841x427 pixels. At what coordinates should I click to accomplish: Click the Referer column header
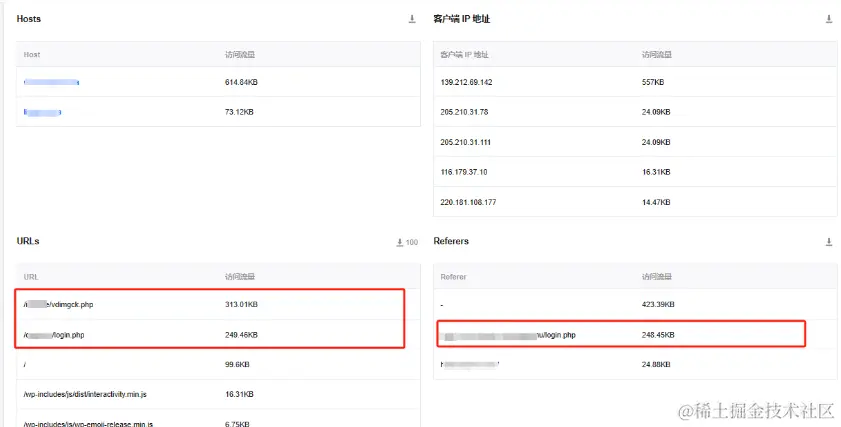pos(454,277)
